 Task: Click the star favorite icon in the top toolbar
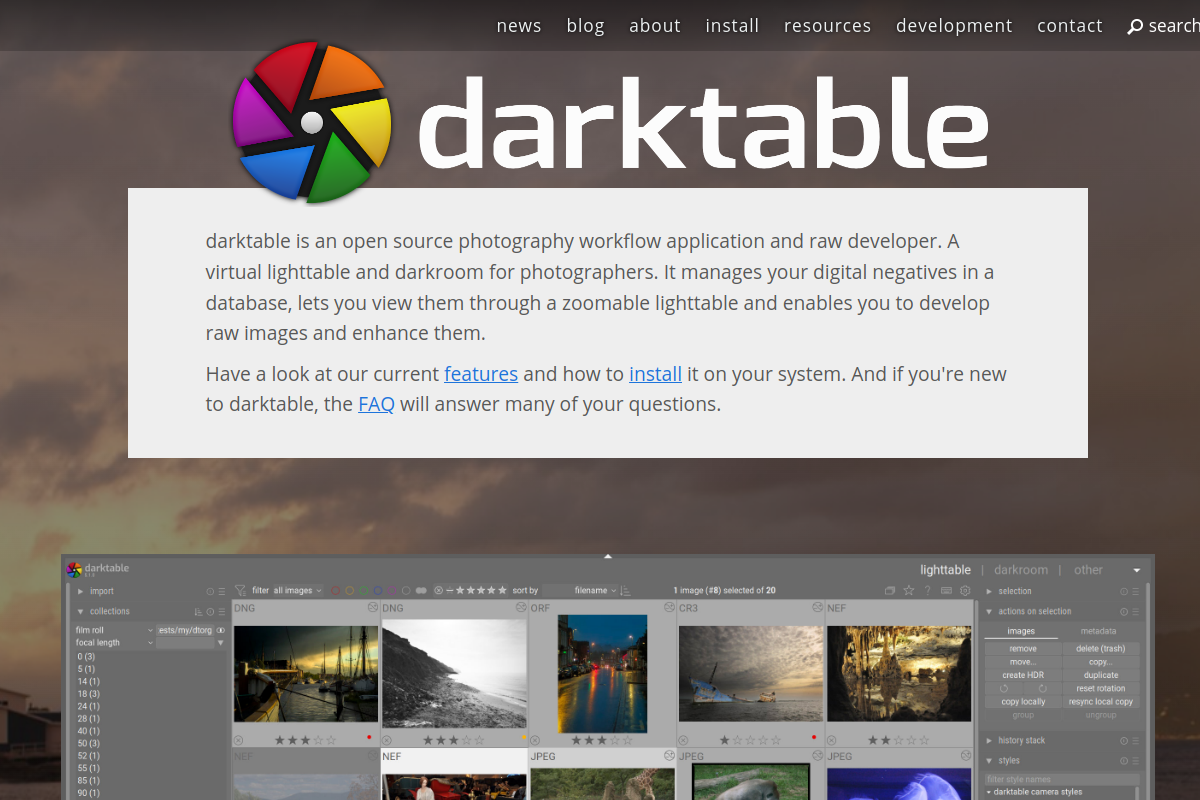(x=908, y=590)
